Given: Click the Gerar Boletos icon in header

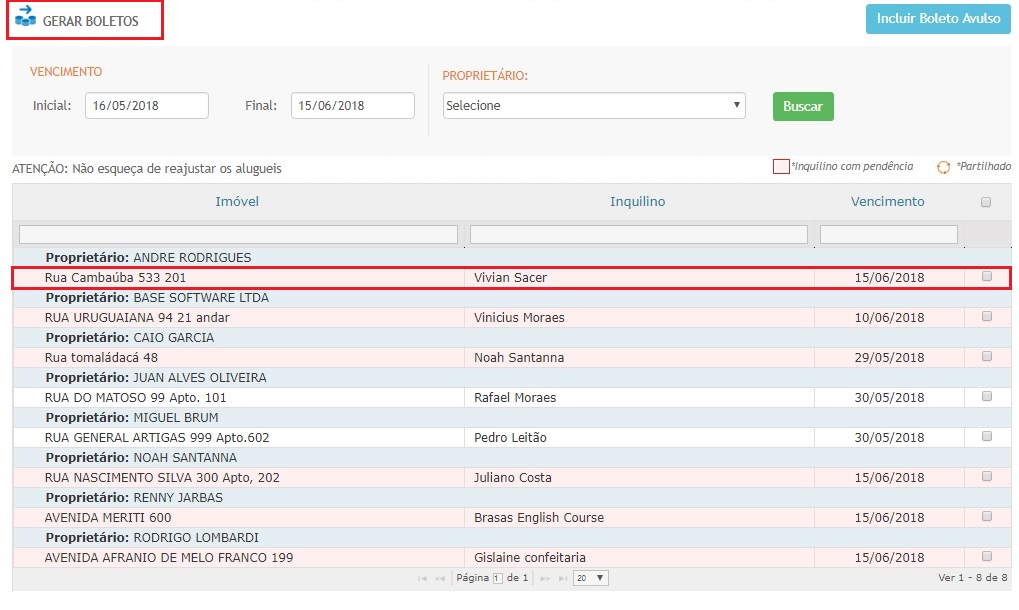Looking at the screenshot, I should coord(25,17).
